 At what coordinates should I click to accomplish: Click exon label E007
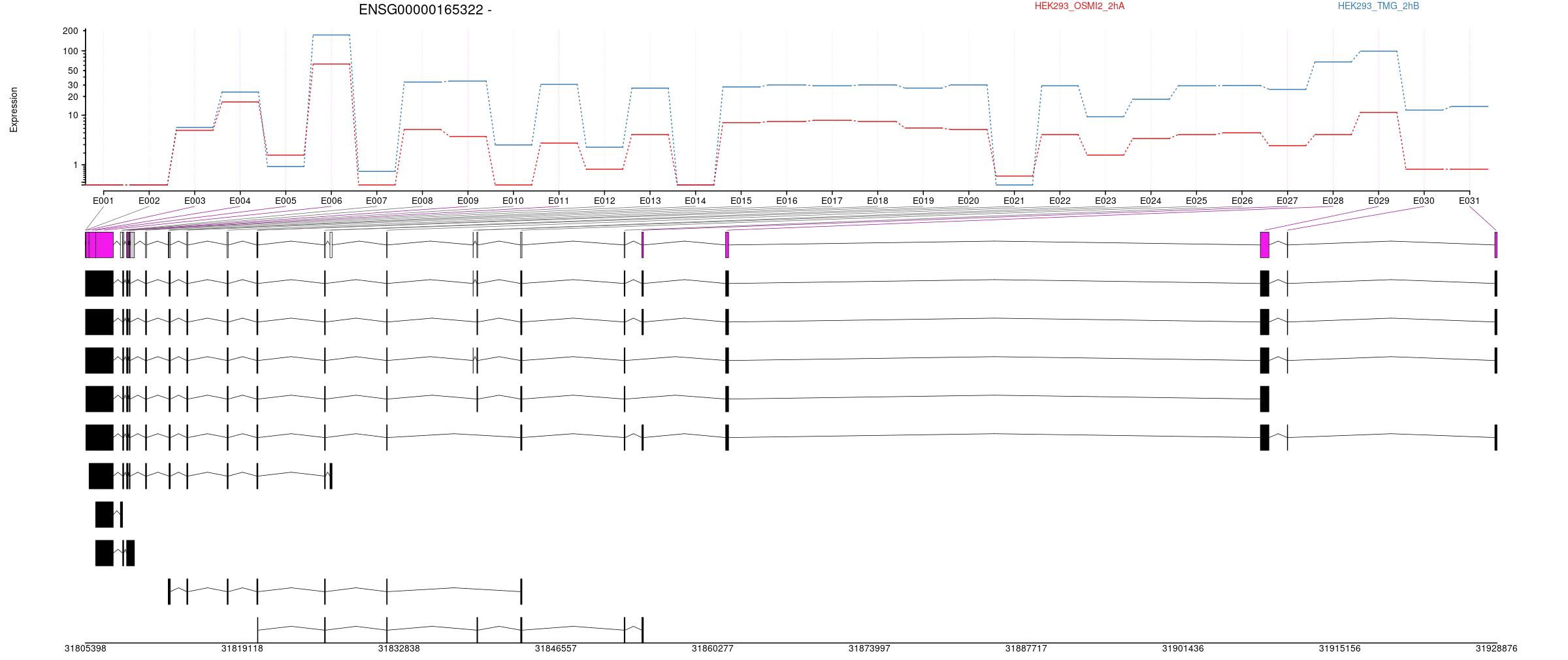[376, 201]
